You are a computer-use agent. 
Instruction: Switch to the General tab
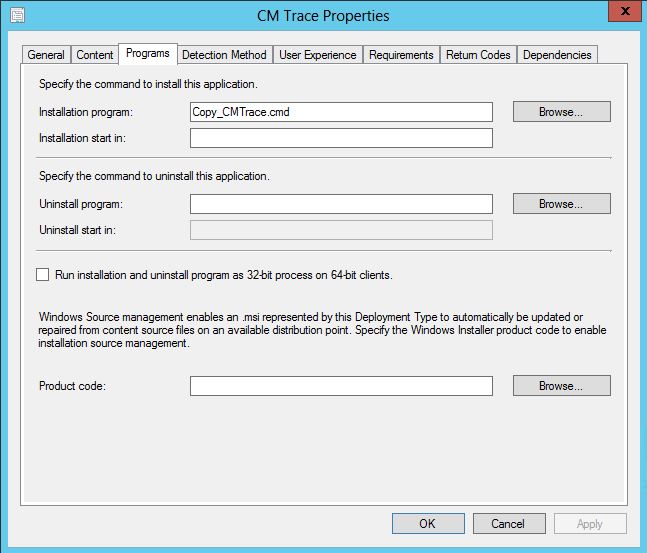(x=46, y=55)
